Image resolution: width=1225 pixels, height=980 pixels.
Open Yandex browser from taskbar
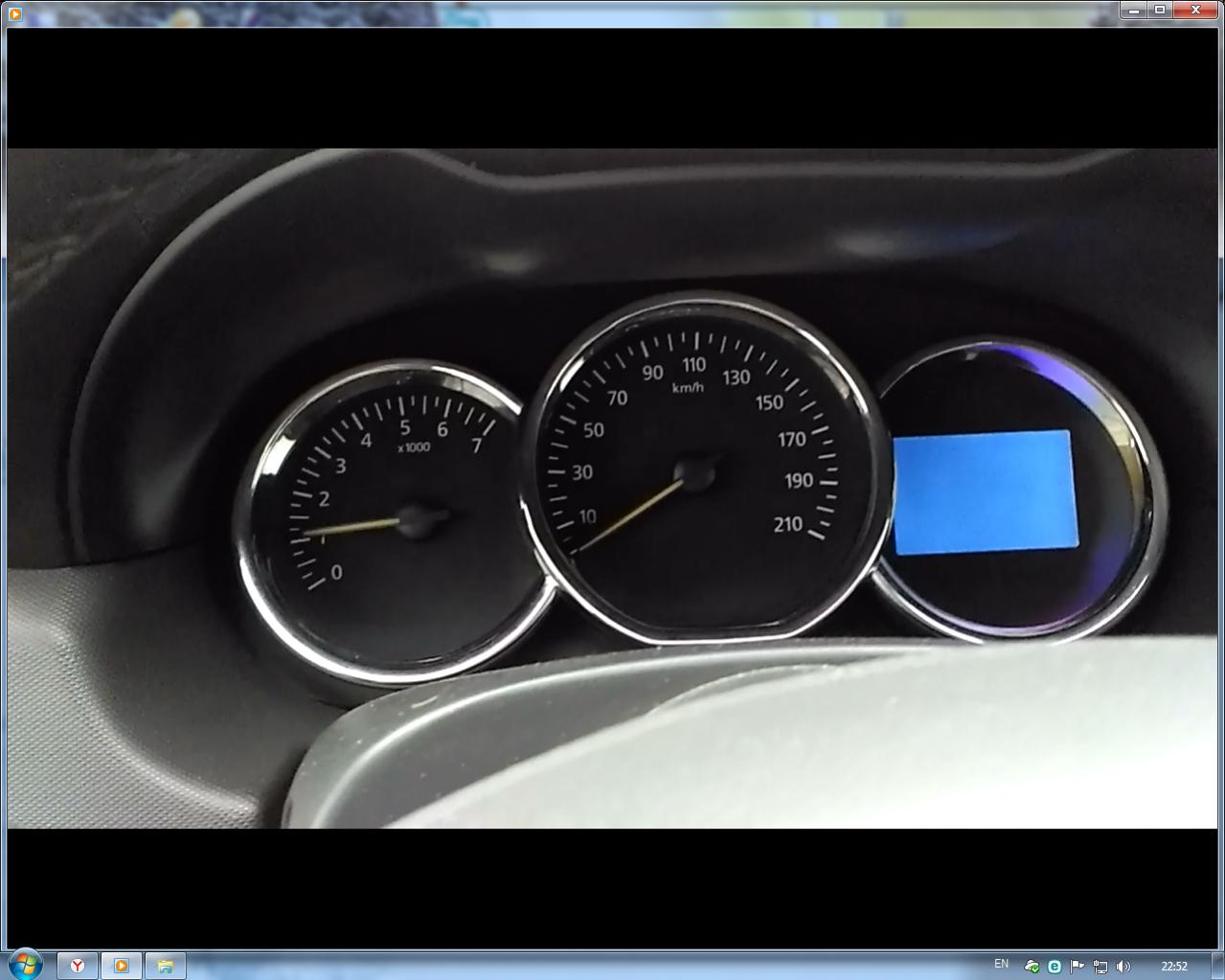pos(78,966)
